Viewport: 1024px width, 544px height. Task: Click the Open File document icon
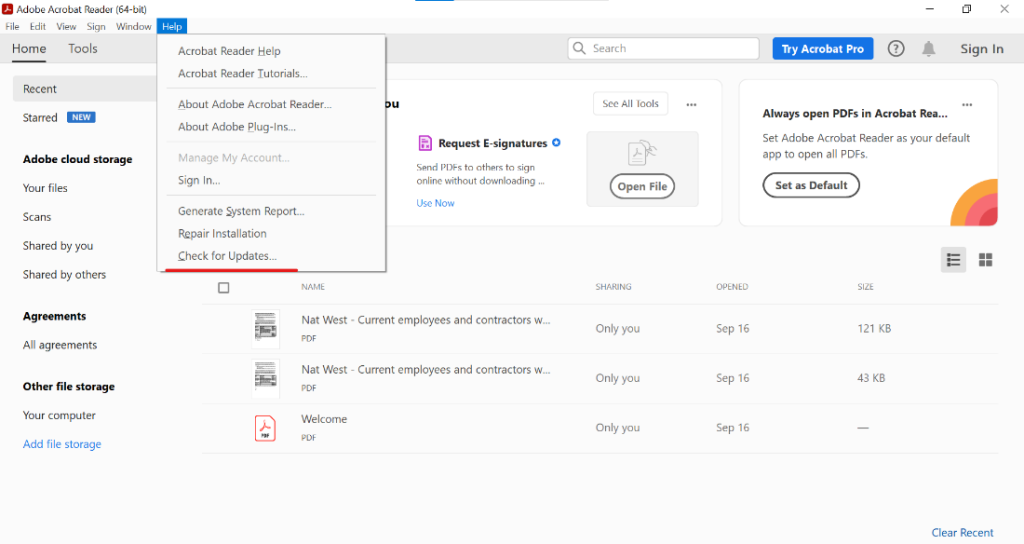click(642, 153)
